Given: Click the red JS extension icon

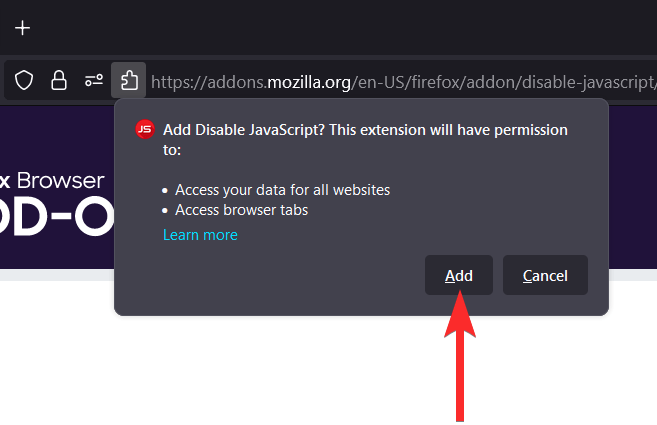Looking at the screenshot, I should click(x=145, y=130).
